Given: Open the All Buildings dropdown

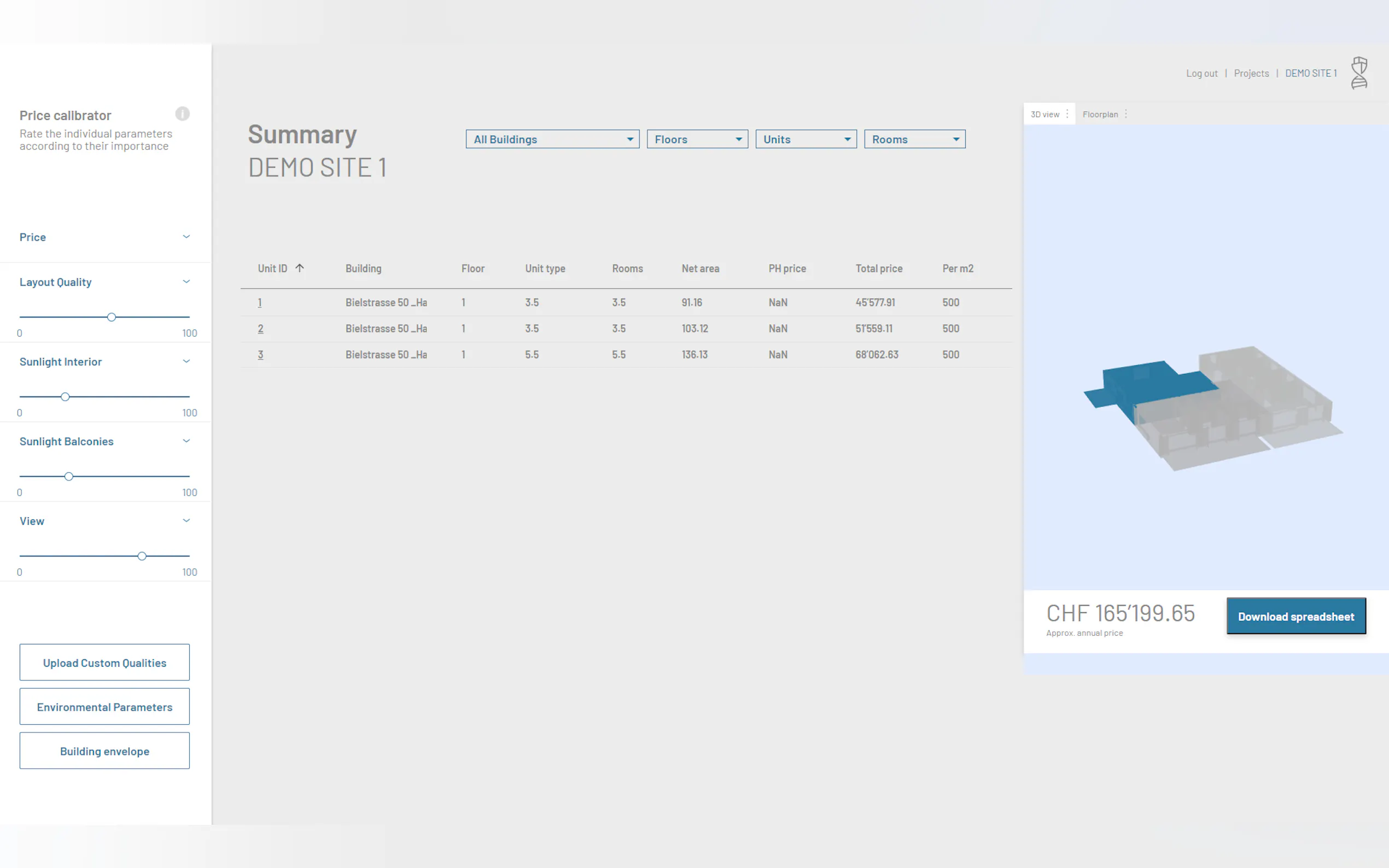Looking at the screenshot, I should 552,139.
